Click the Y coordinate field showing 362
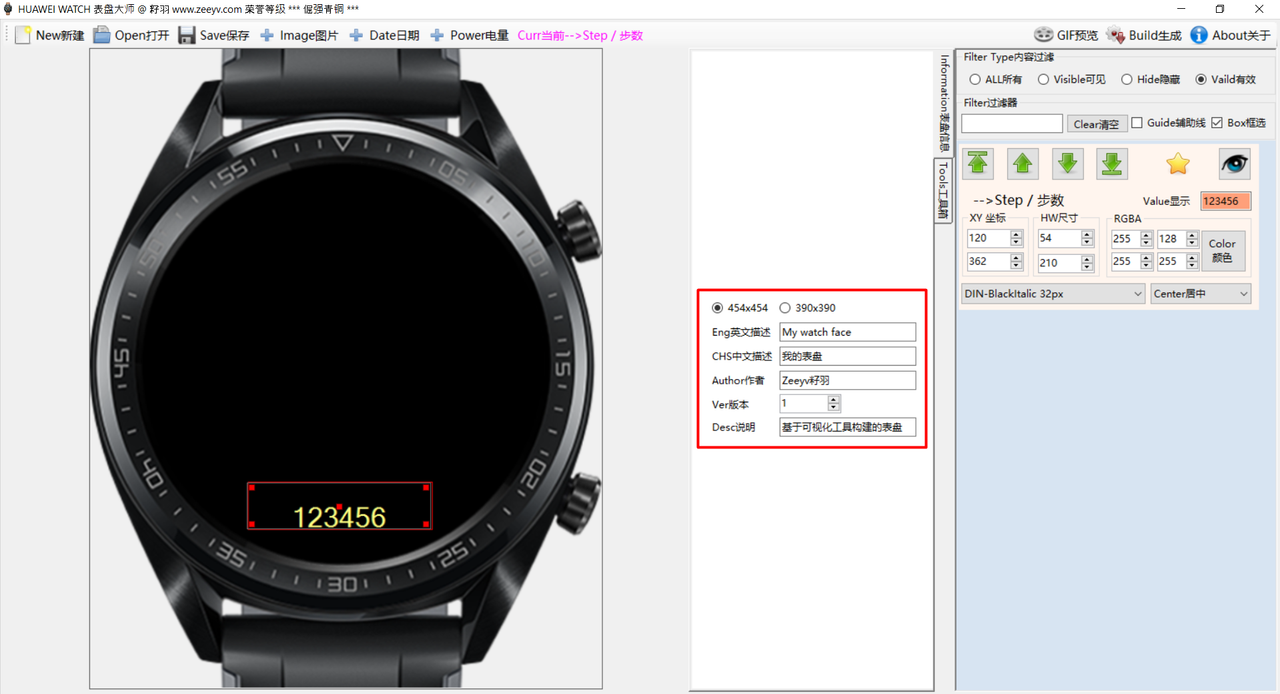The width and height of the screenshot is (1280, 694). 988,262
